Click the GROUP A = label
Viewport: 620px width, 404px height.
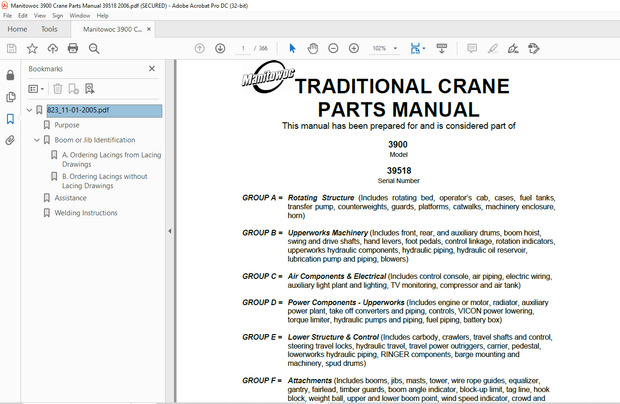coord(263,198)
